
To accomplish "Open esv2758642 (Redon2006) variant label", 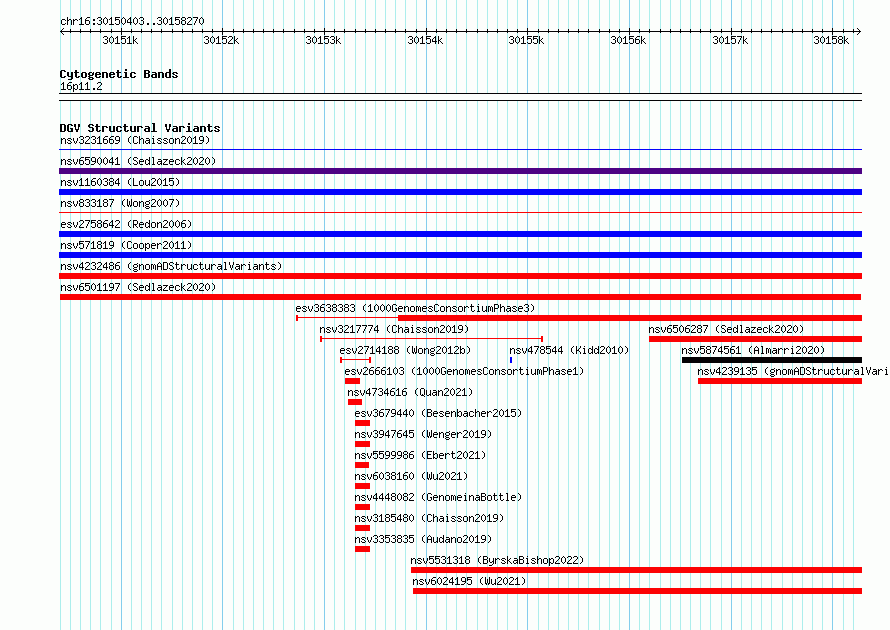I will point(126,224).
